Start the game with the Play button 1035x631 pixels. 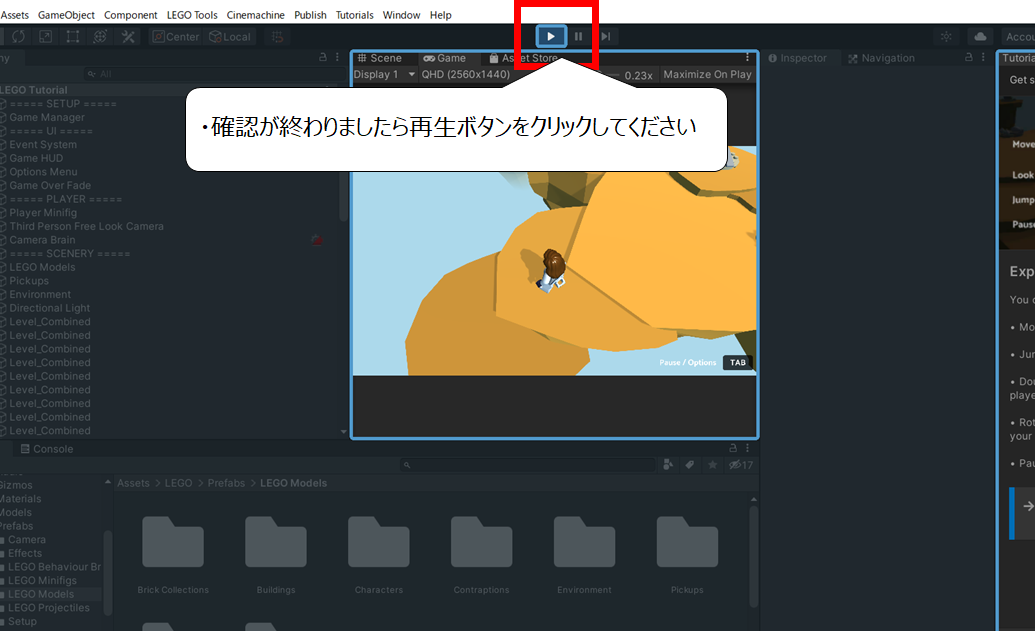click(551, 36)
